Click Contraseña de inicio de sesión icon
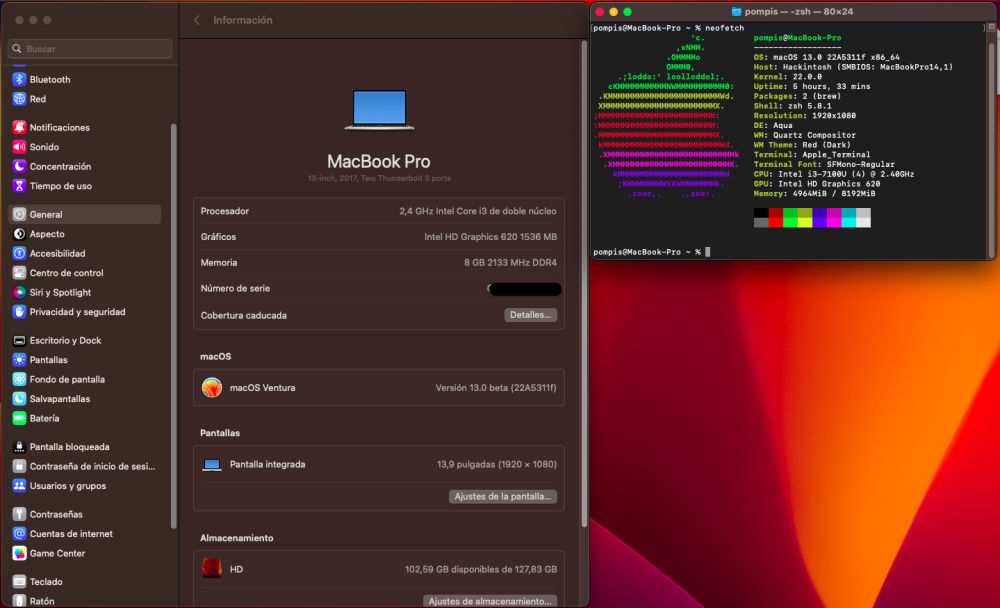Screen dimensions: 1000x608 tap(19, 466)
